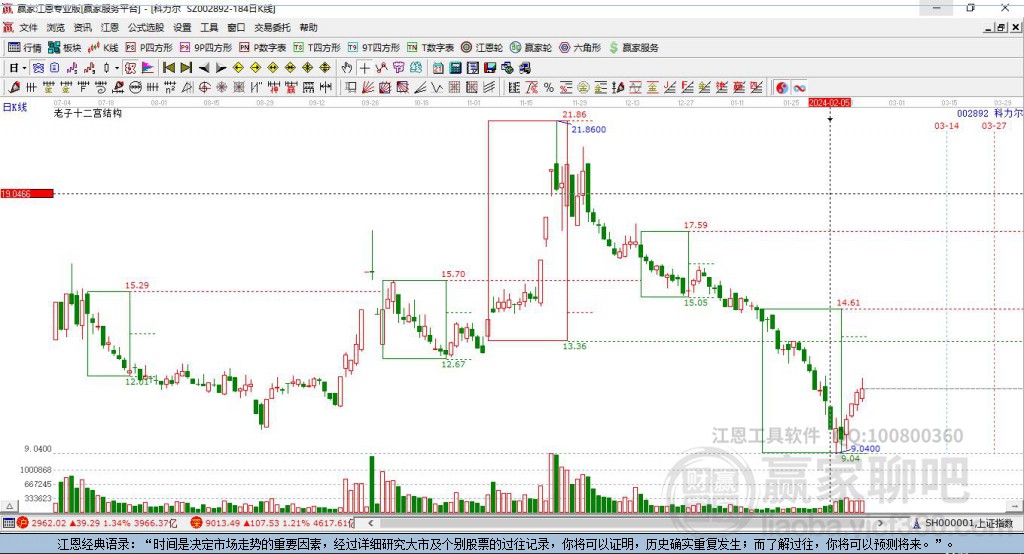Screen dimensions: 1024x554
Task: Open the 窗口 menu
Action: pyautogui.click(x=236, y=27)
